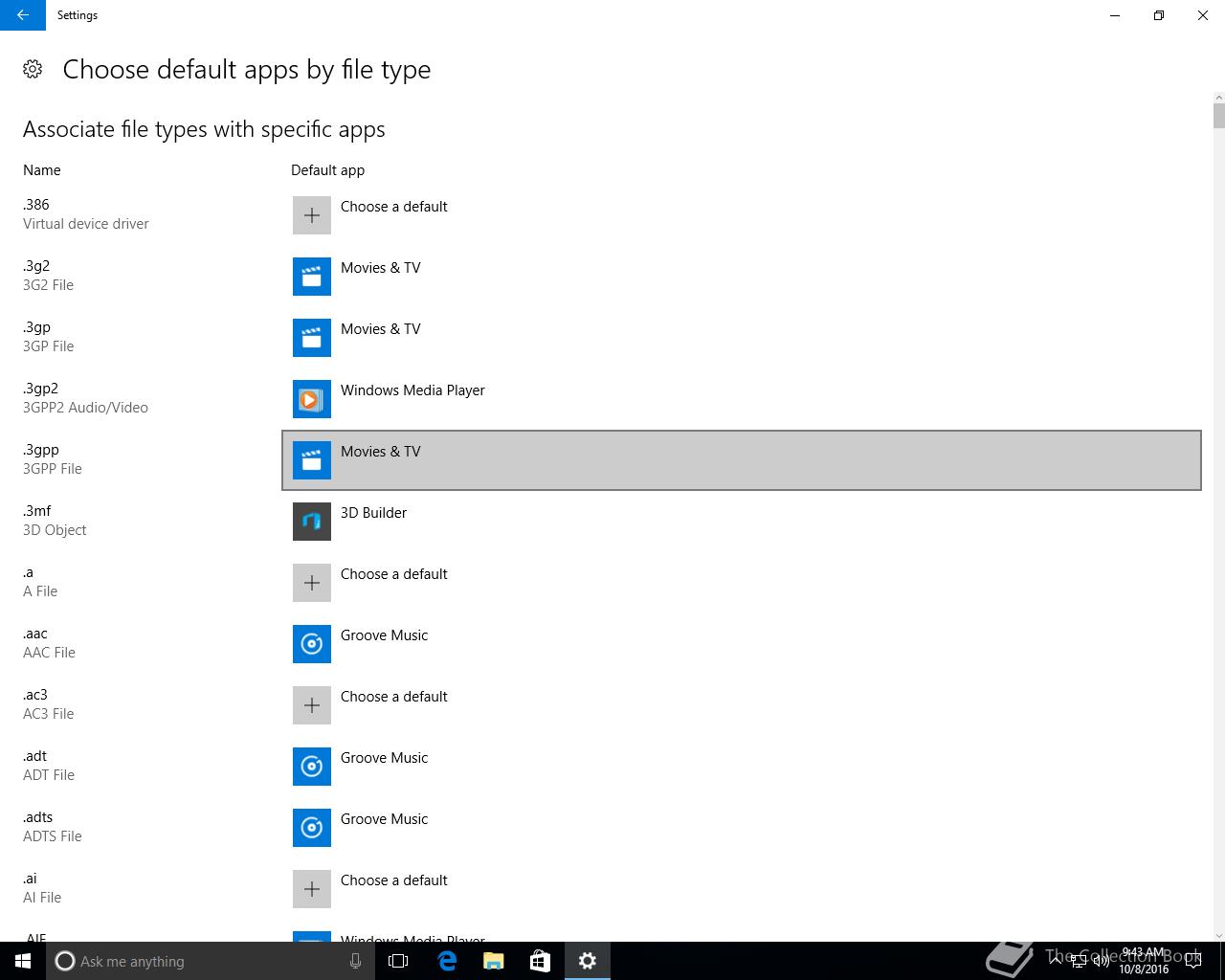
Task: Click the 'Name' column header
Action: click(42, 170)
